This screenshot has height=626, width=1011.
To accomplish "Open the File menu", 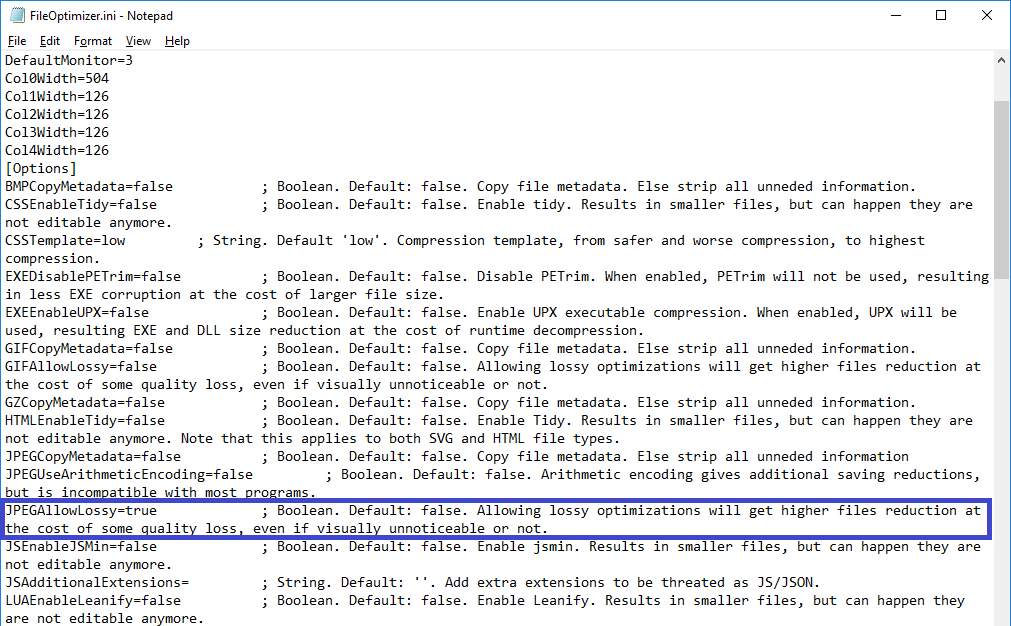I will coord(17,41).
